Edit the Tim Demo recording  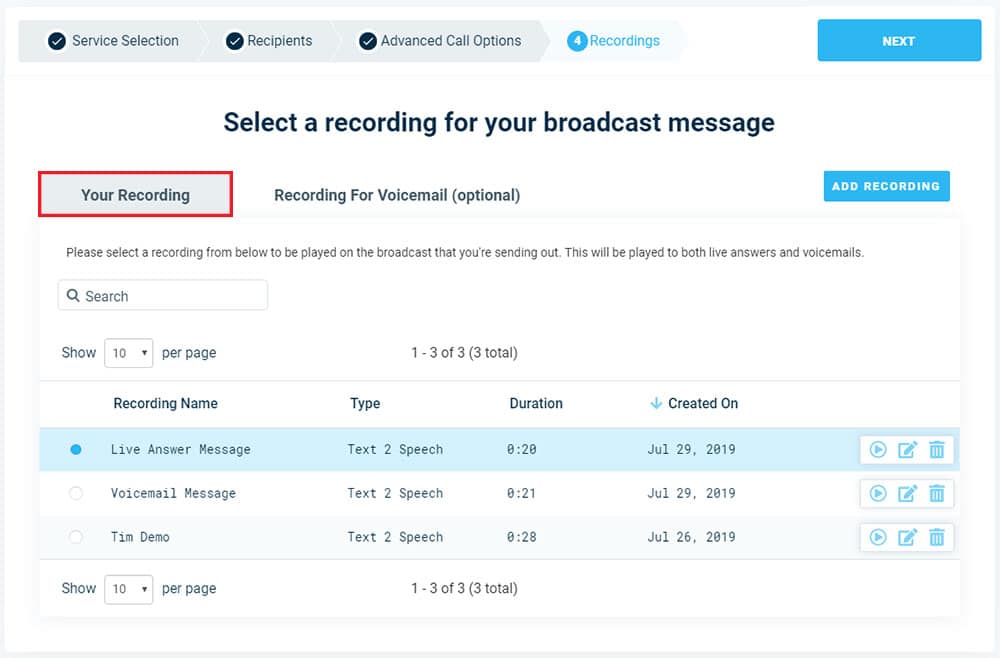point(907,537)
